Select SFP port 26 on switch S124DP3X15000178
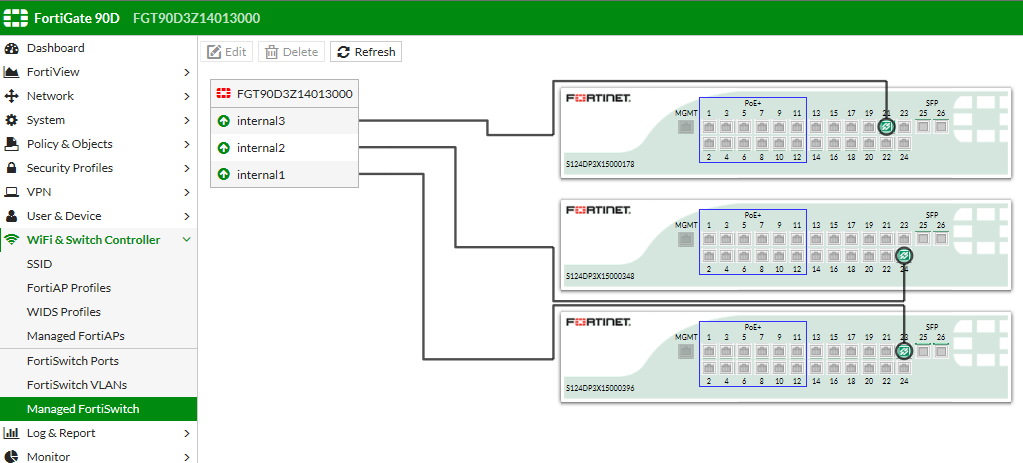The width and height of the screenshot is (1023, 463). click(x=941, y=127)
